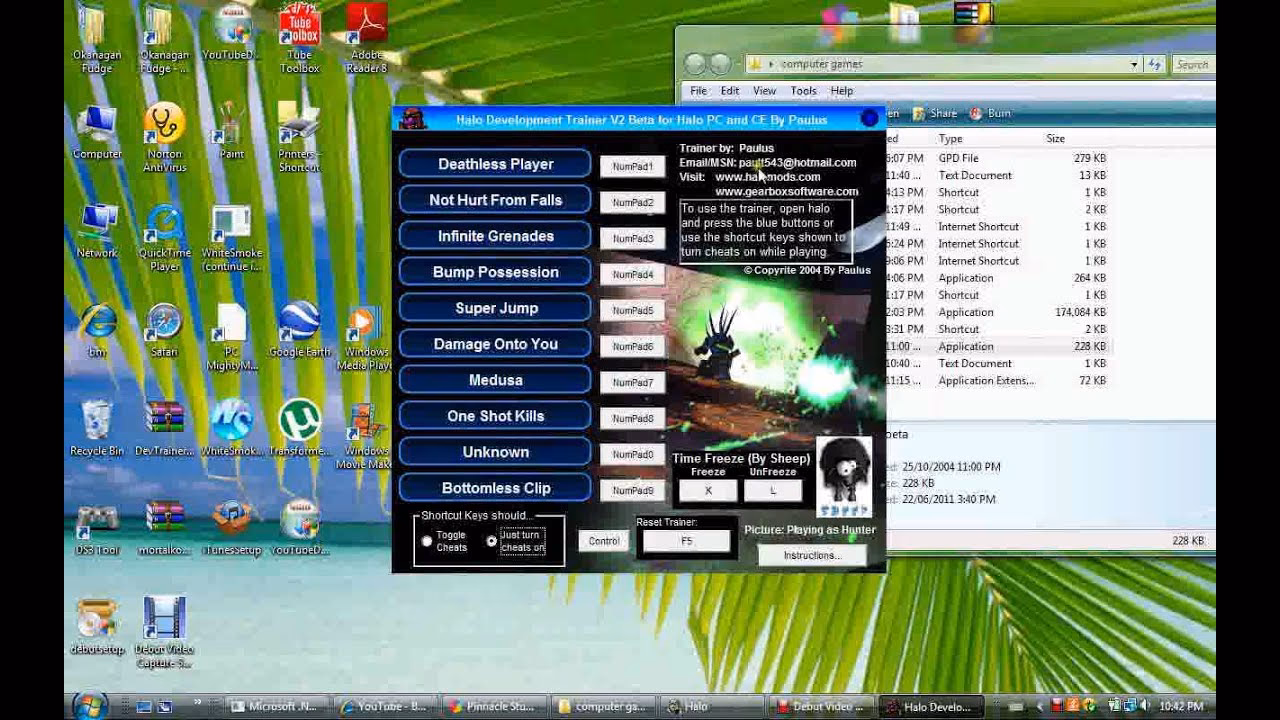The height and width of the screenshot is (720, 1280).
Task: Open the Help menu in Explorer
Action: [842, 91]
